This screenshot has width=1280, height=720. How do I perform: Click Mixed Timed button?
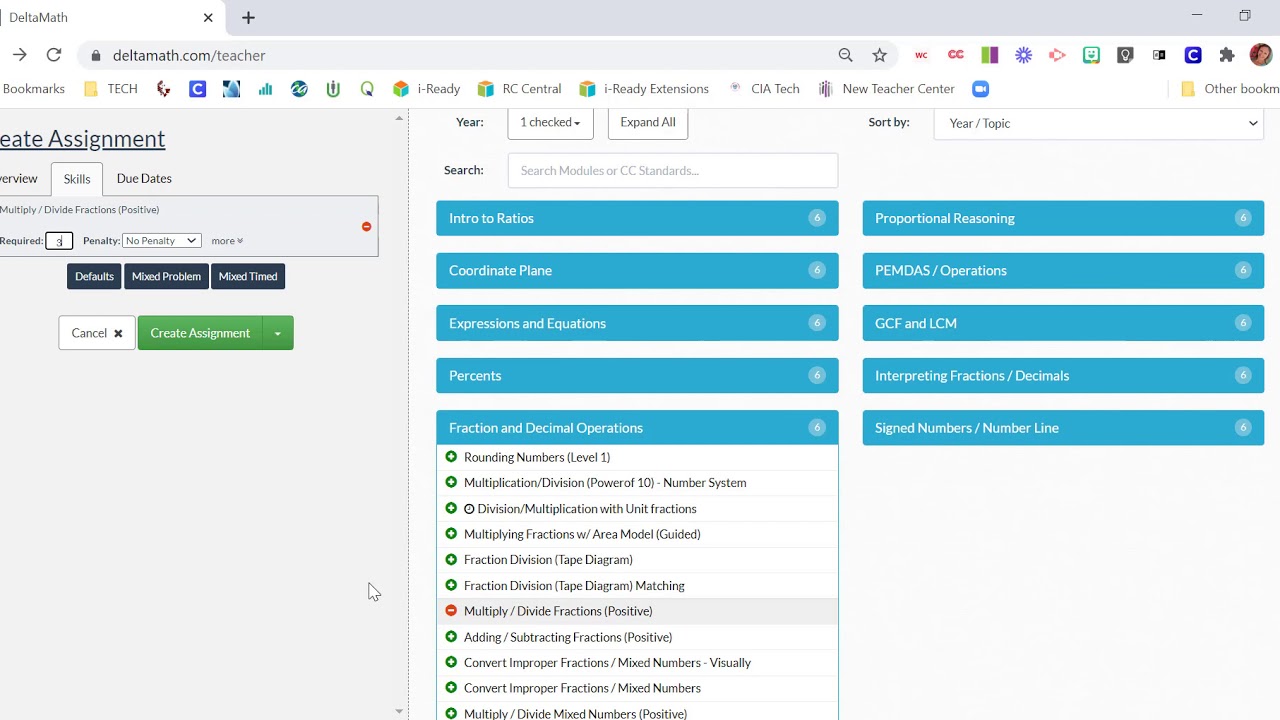248,276
